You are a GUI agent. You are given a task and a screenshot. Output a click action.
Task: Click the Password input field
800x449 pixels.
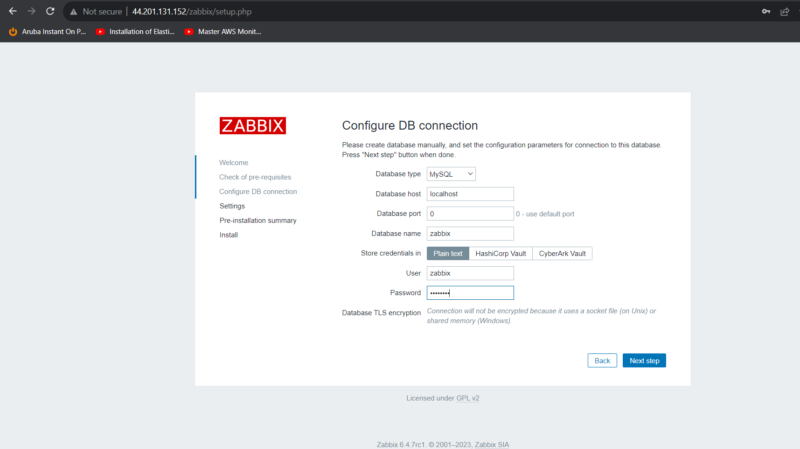[469, 293]
